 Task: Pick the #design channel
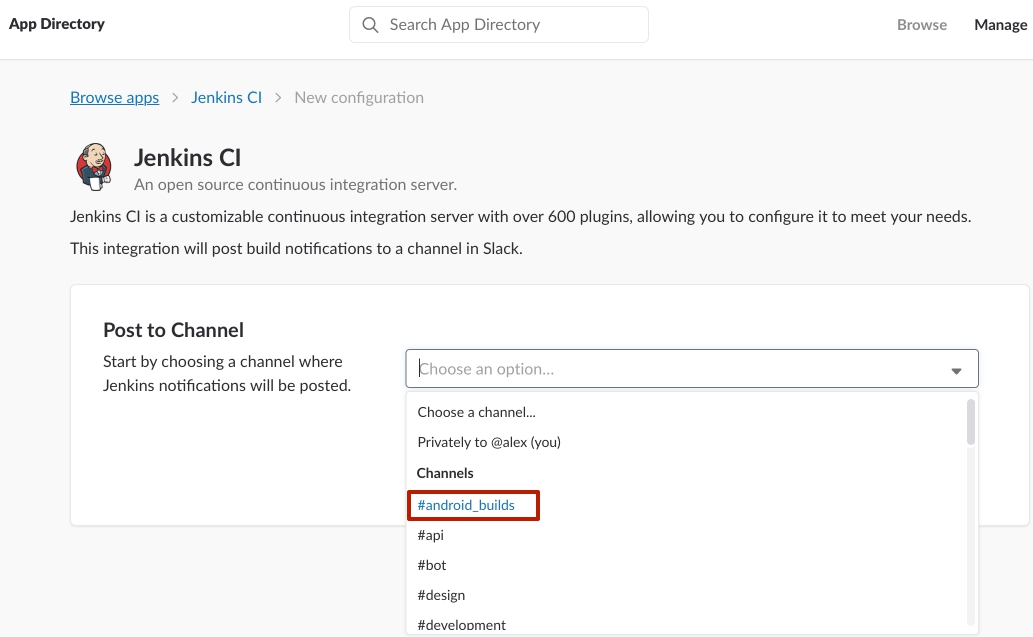point(441,595)
